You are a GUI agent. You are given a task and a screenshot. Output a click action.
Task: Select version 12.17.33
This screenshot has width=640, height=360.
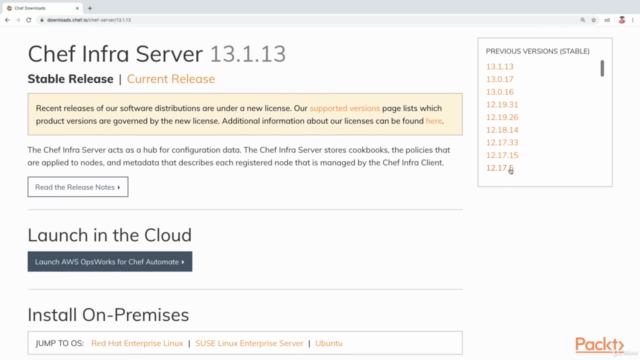502,142
